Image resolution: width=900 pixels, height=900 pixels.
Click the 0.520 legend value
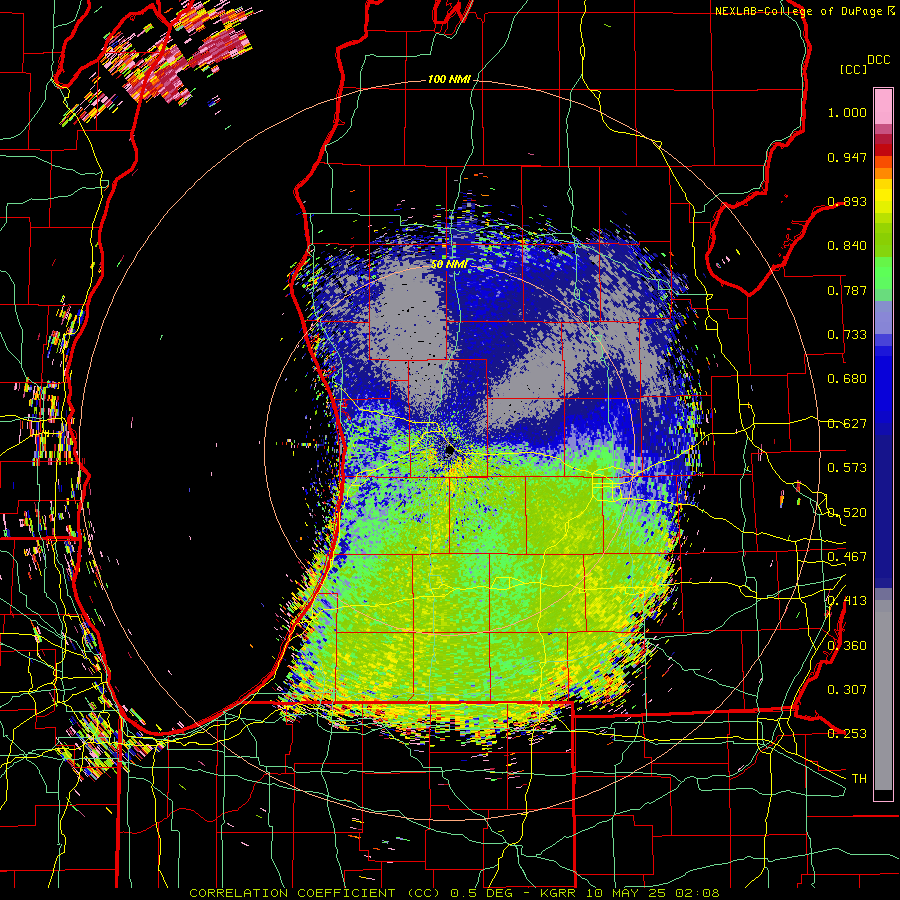point(847,513)
